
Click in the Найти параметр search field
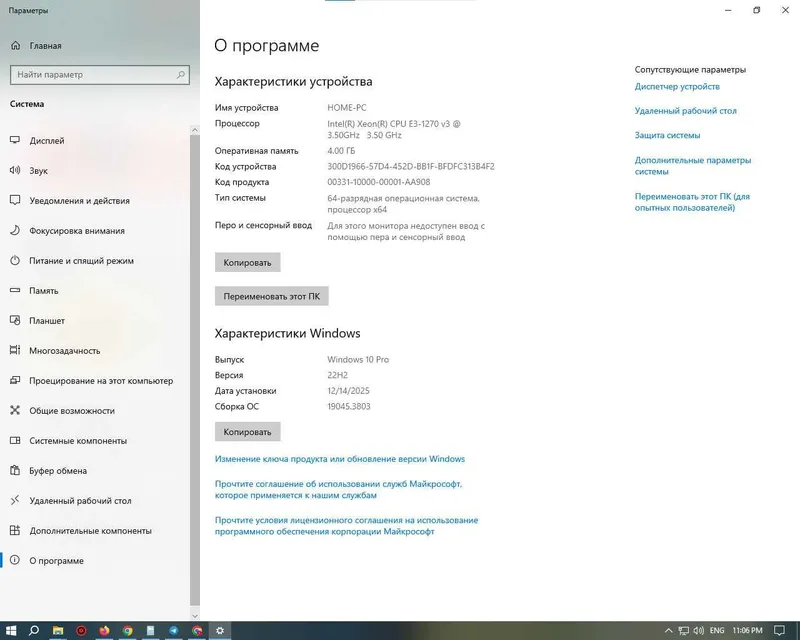pos(99,75)
